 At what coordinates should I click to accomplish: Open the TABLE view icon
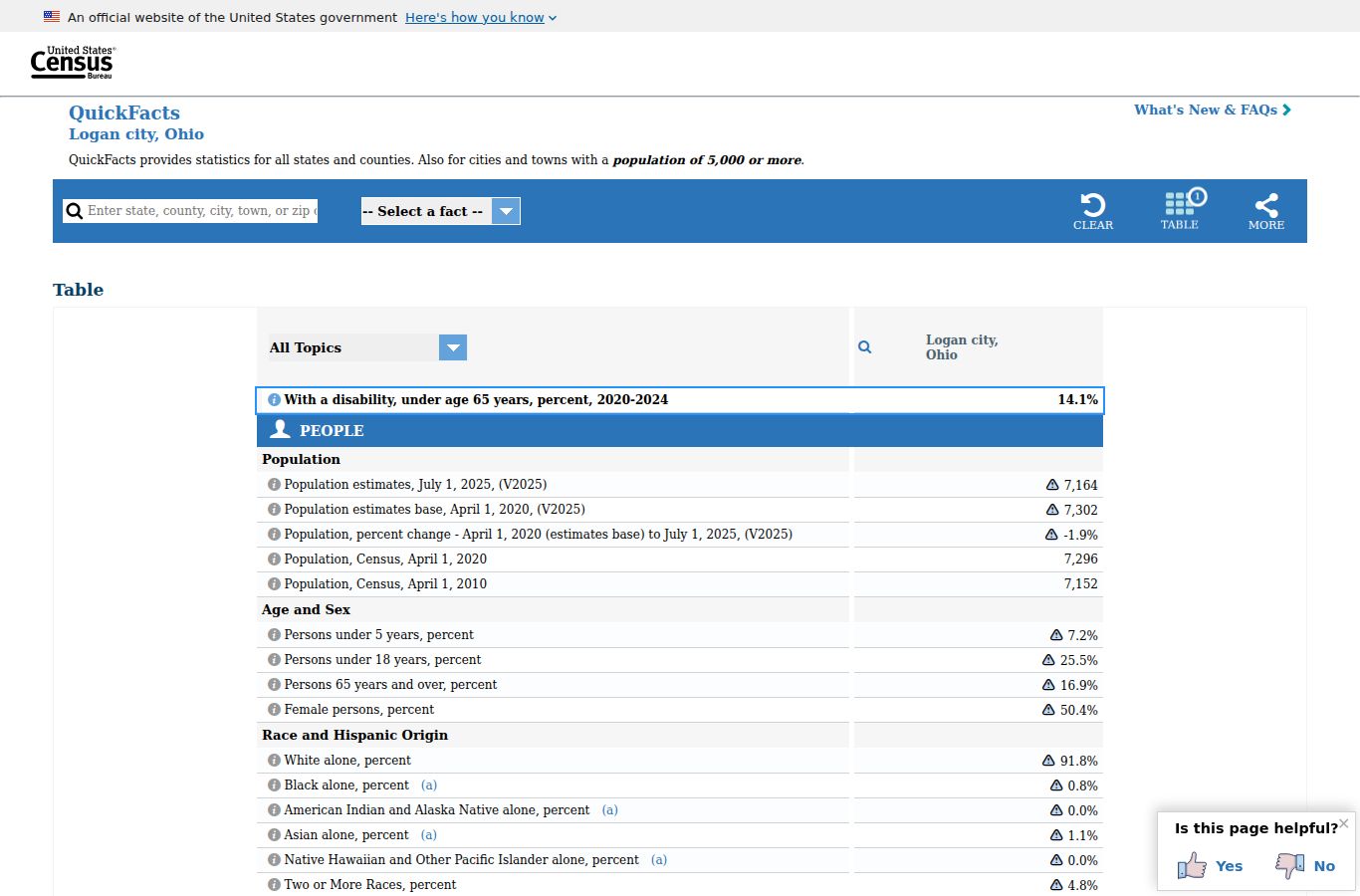pos(1180,211)
